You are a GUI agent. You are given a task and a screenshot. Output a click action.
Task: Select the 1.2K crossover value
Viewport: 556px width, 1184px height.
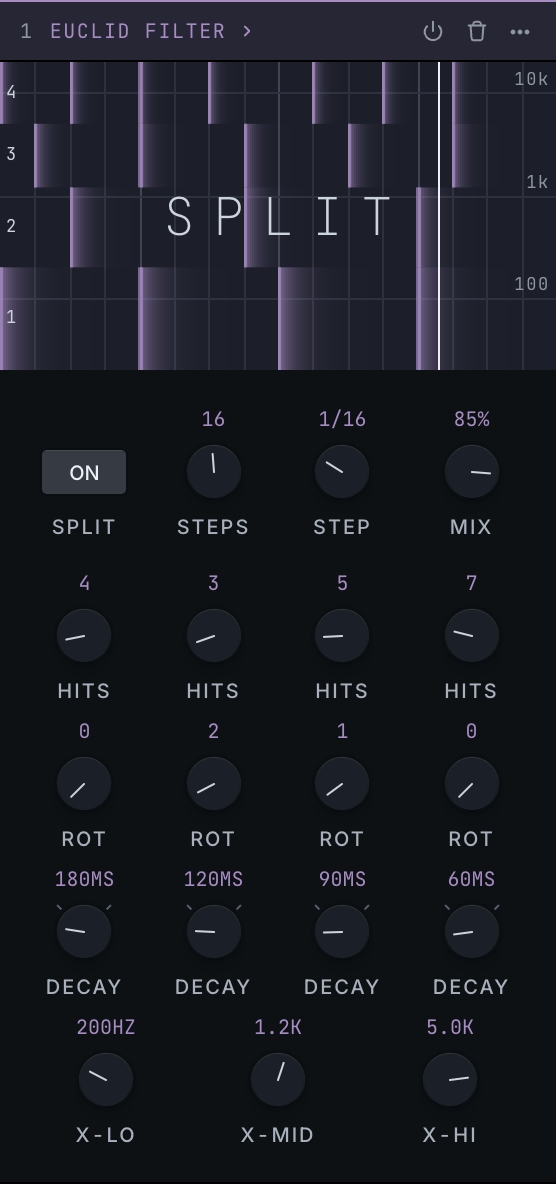pos(278,1028)
